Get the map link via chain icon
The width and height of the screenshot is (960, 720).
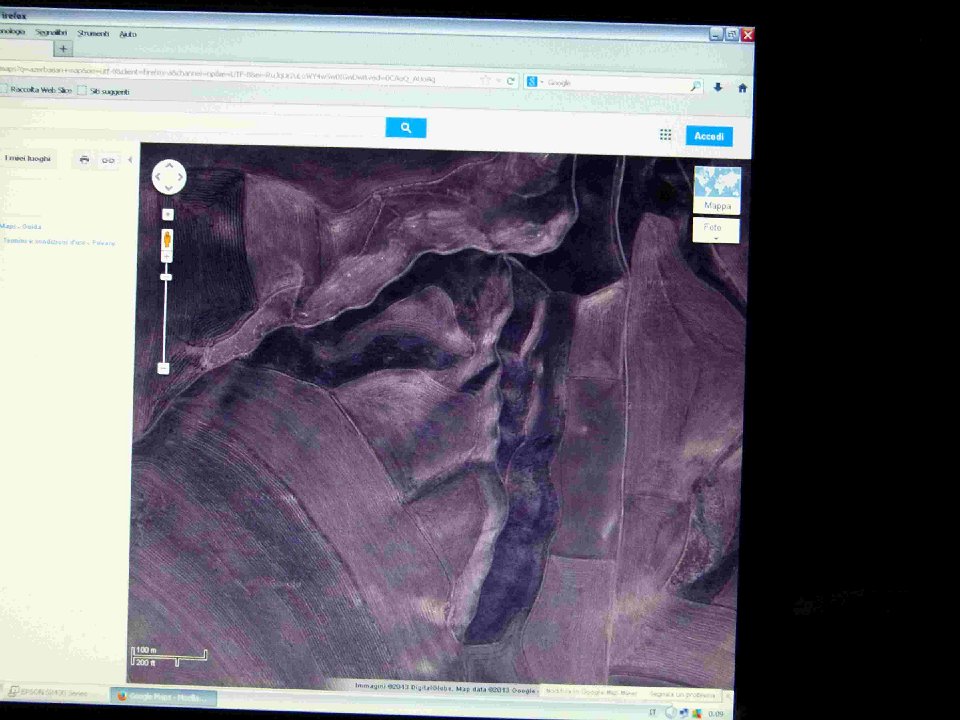(x=108, y=160)
